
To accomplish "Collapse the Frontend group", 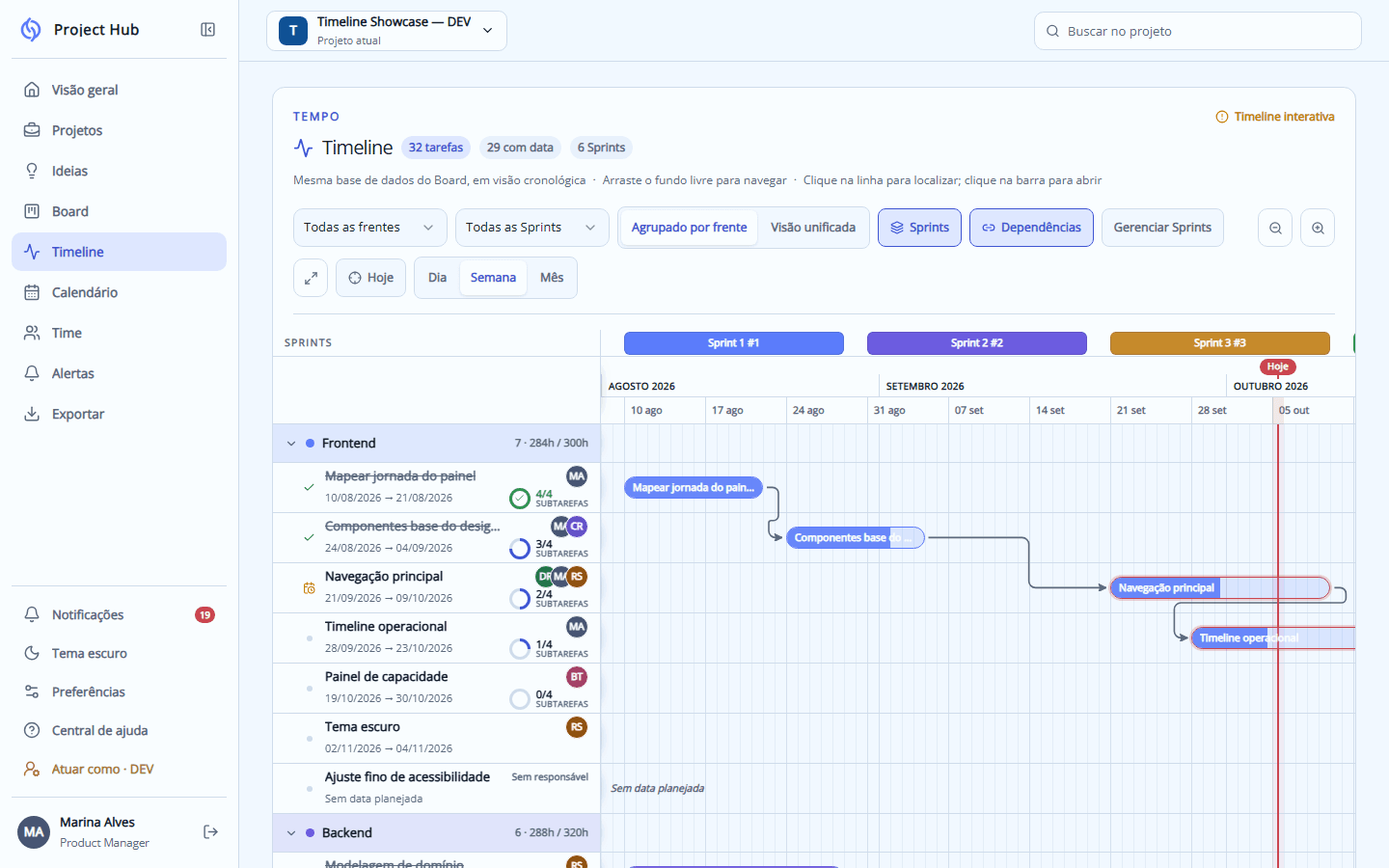I will pyautogui.click(x=291, y=444).
